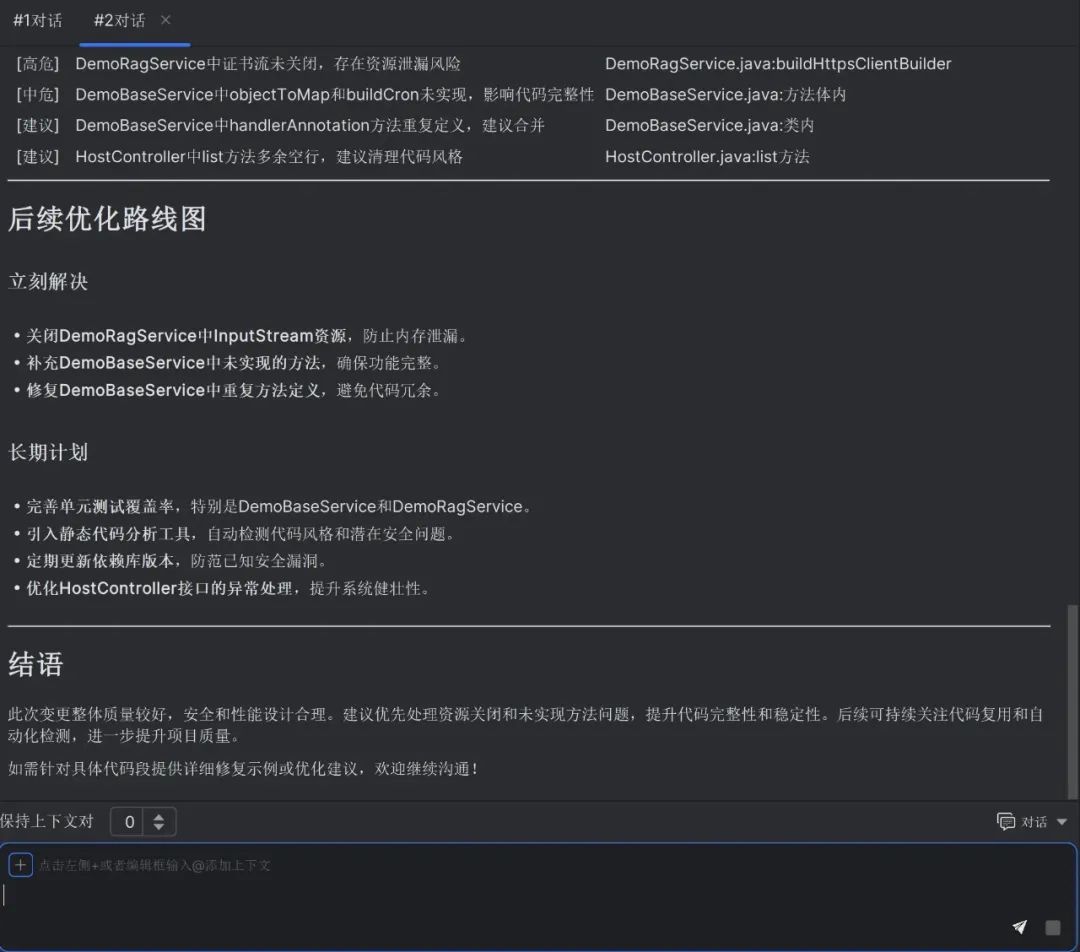Select the #2对话 tab
The image size is (1080, 952).
point(119,20)
